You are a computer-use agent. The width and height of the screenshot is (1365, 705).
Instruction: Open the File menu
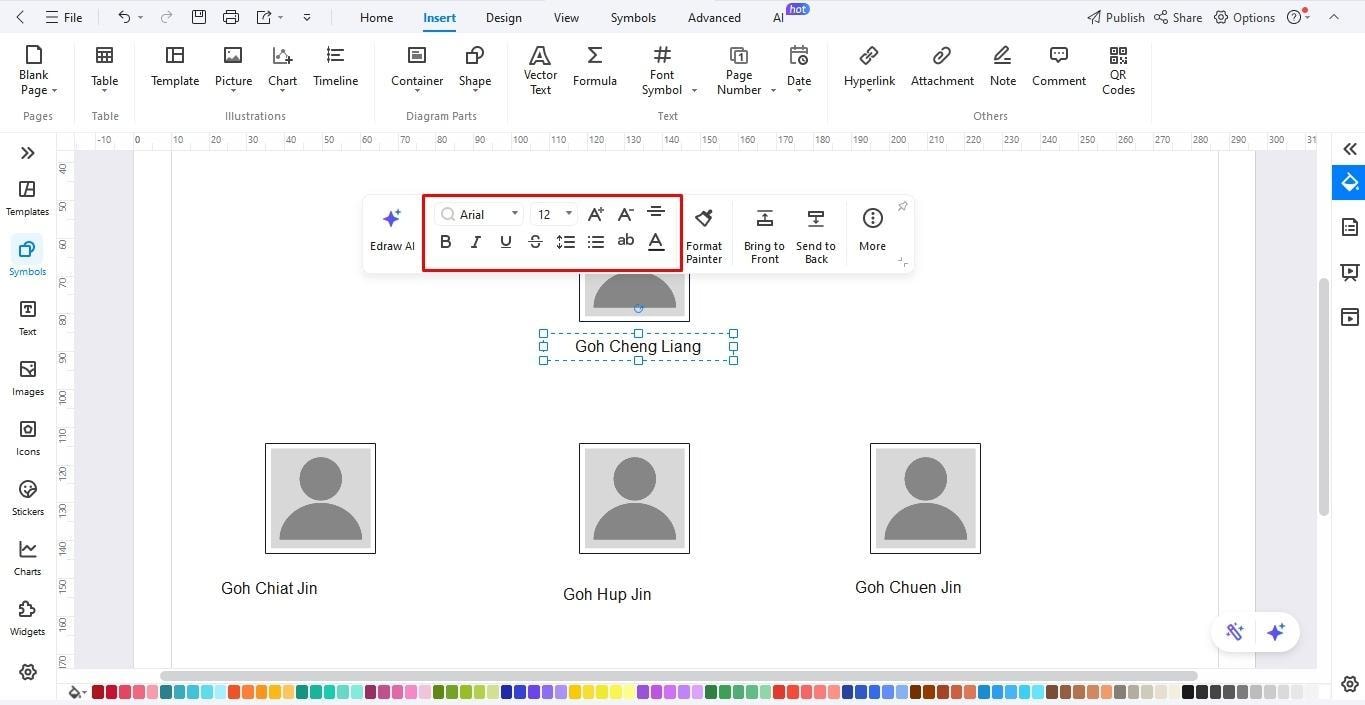point(64,17)
